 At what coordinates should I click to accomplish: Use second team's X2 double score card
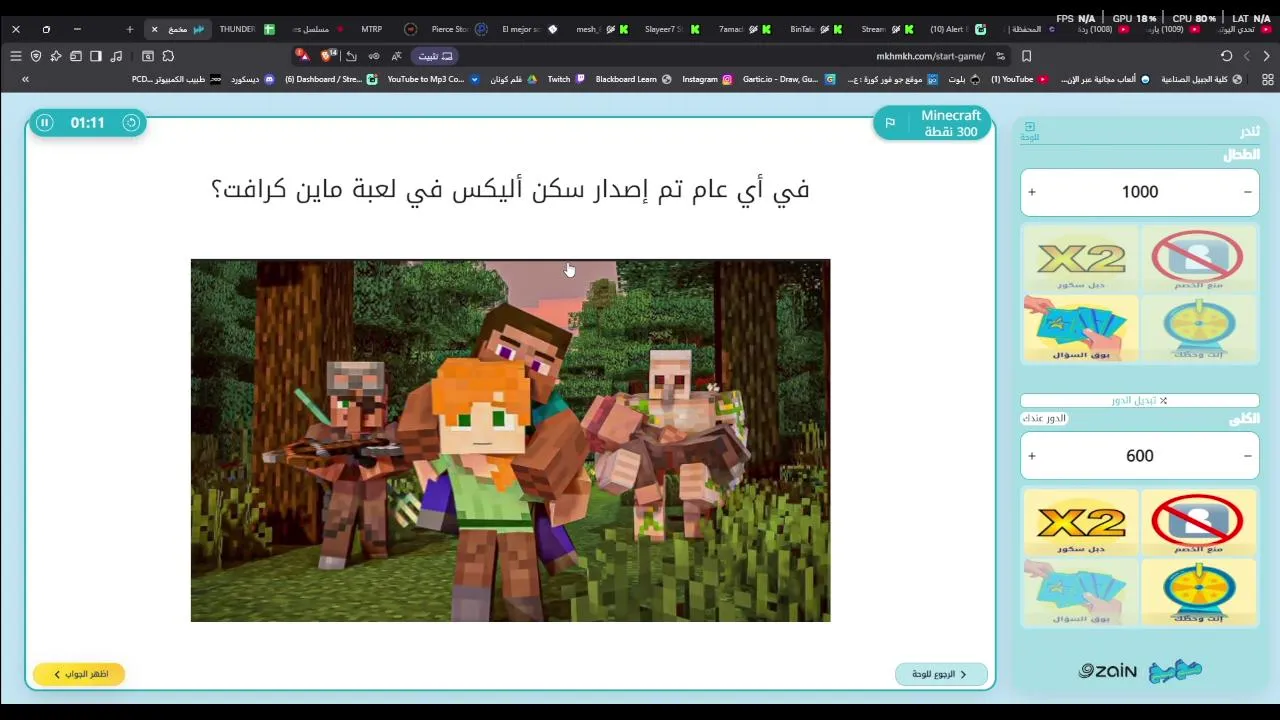(1081, 523)
